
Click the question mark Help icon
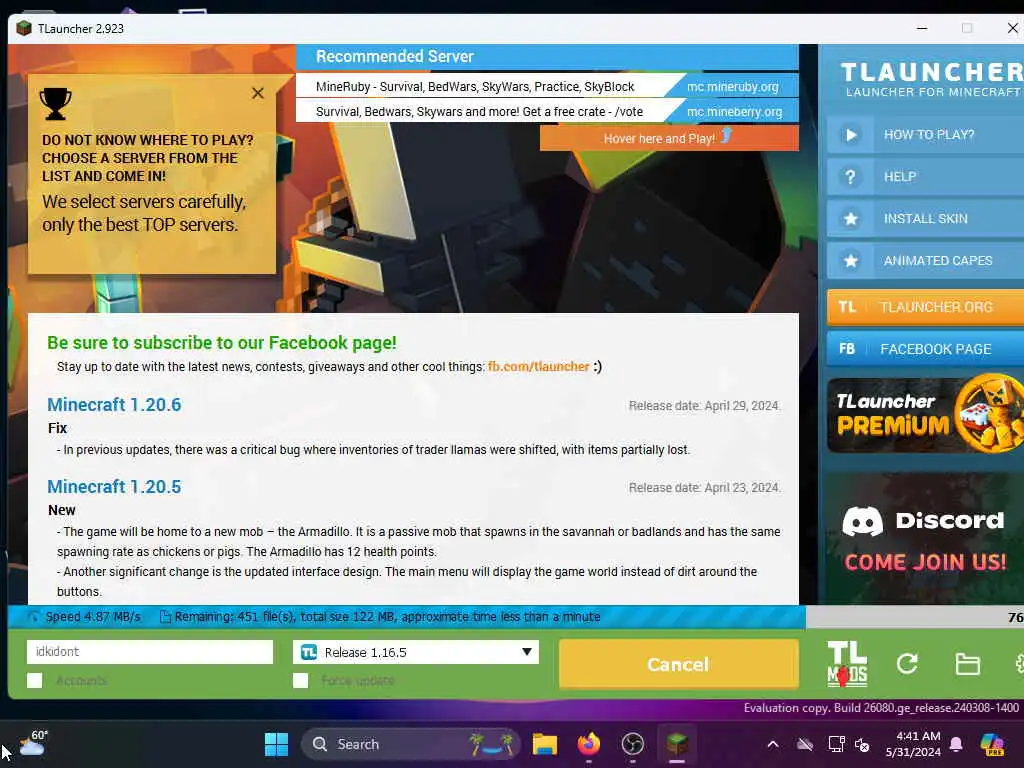click(x=850, y=177)
